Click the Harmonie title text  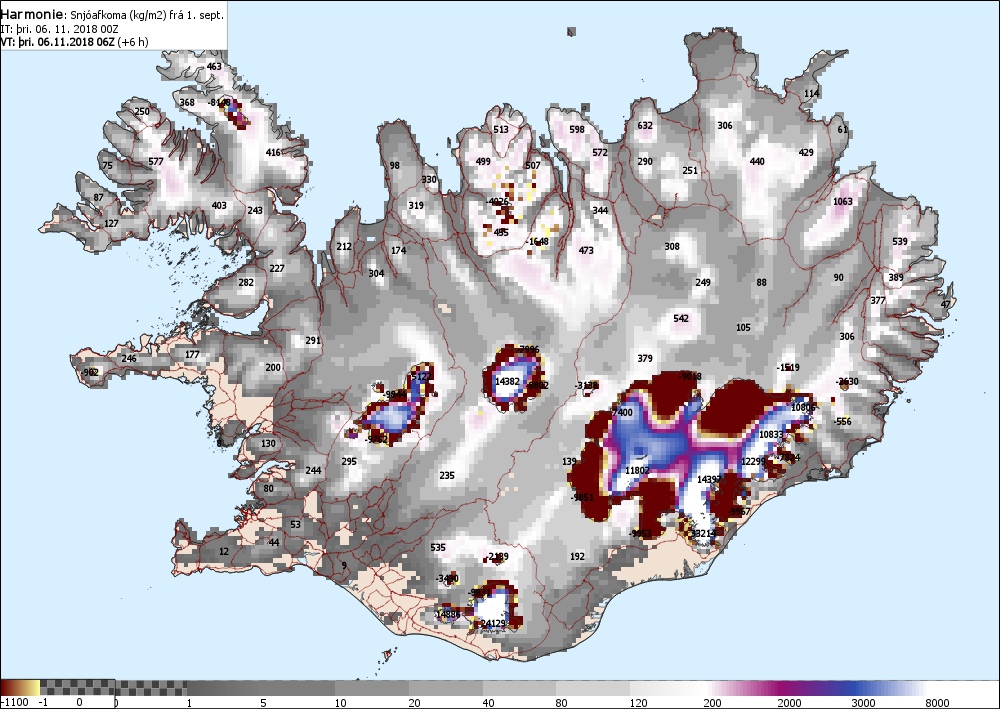click(32, 14)
